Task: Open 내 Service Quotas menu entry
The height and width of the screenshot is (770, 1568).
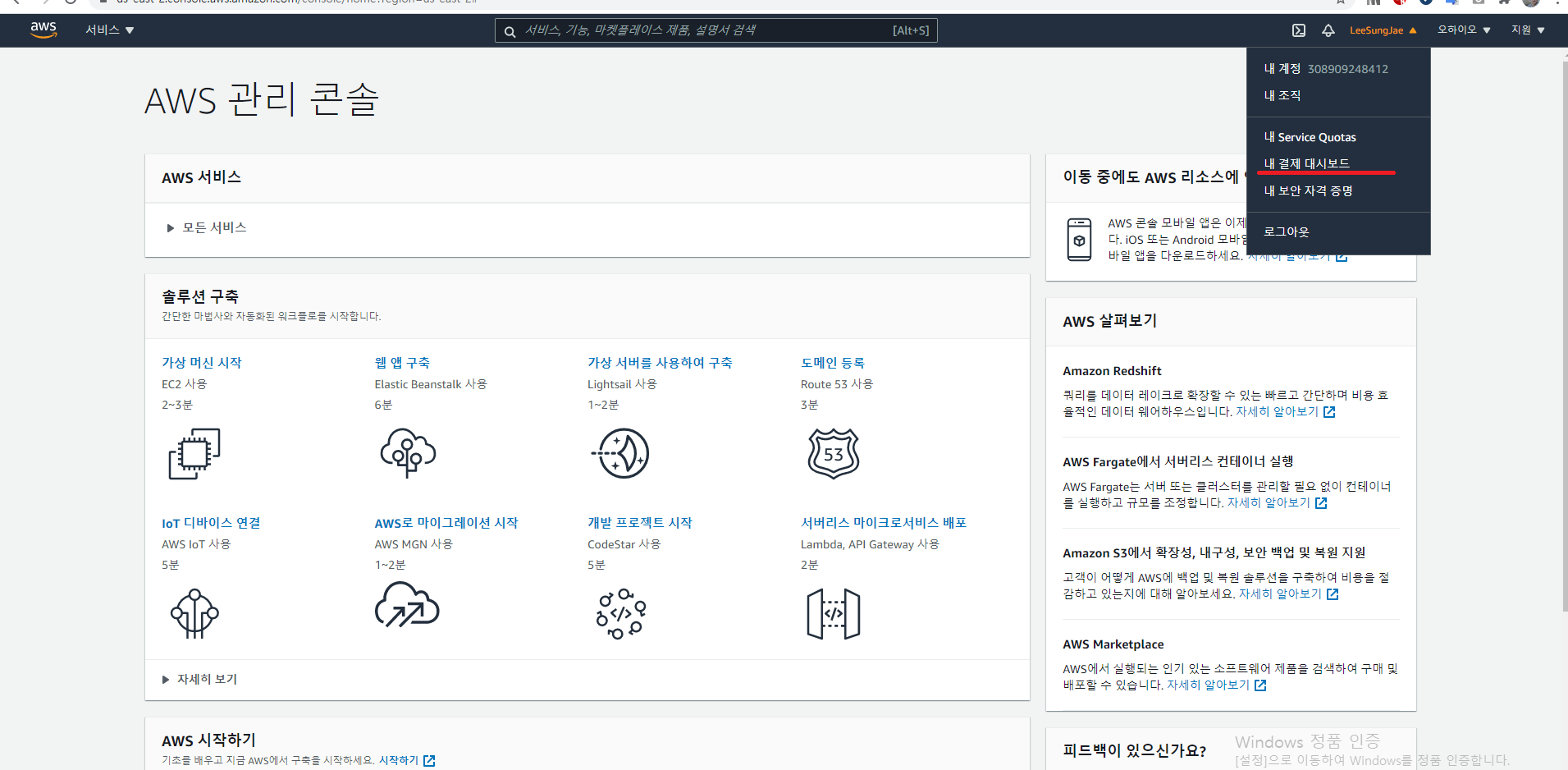Action: (1310, 137)
